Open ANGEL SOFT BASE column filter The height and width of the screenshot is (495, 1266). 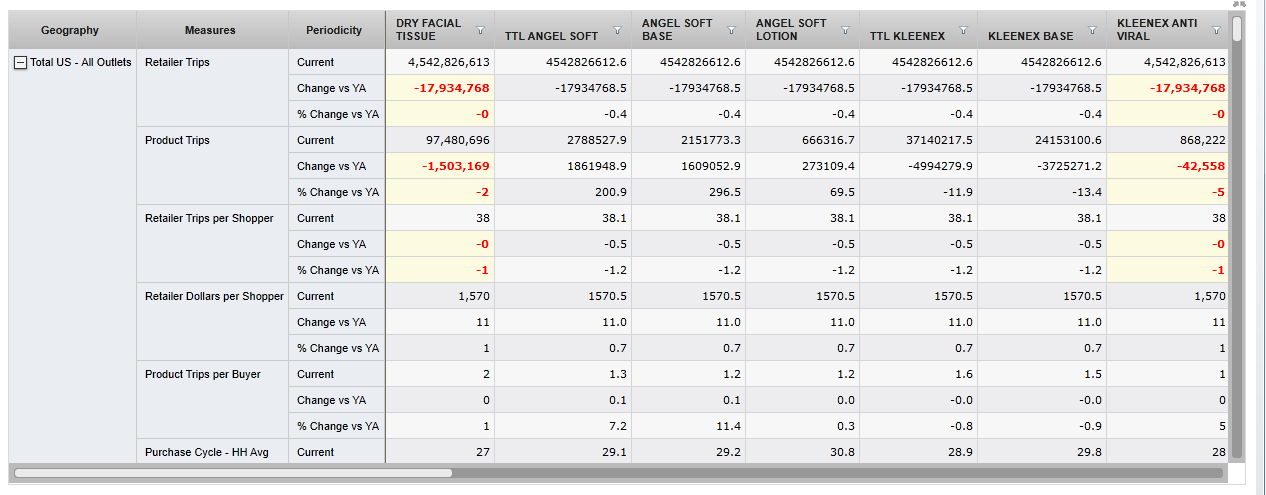[731, 30]
